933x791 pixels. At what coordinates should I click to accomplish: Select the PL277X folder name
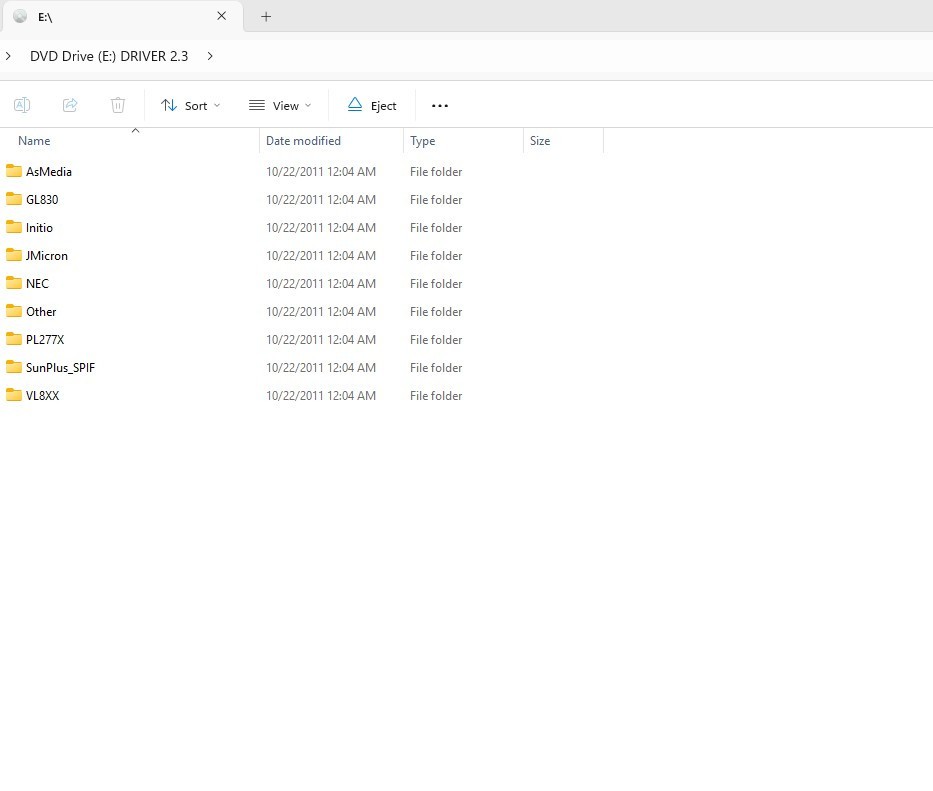coord(45,339)
